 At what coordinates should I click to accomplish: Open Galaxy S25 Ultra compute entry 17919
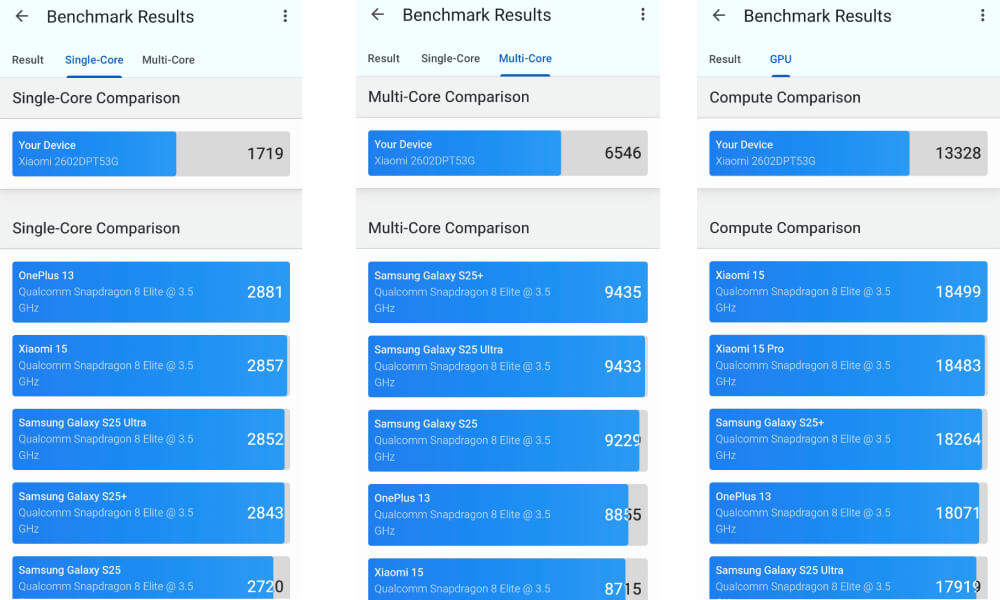[x=848, y=578]
